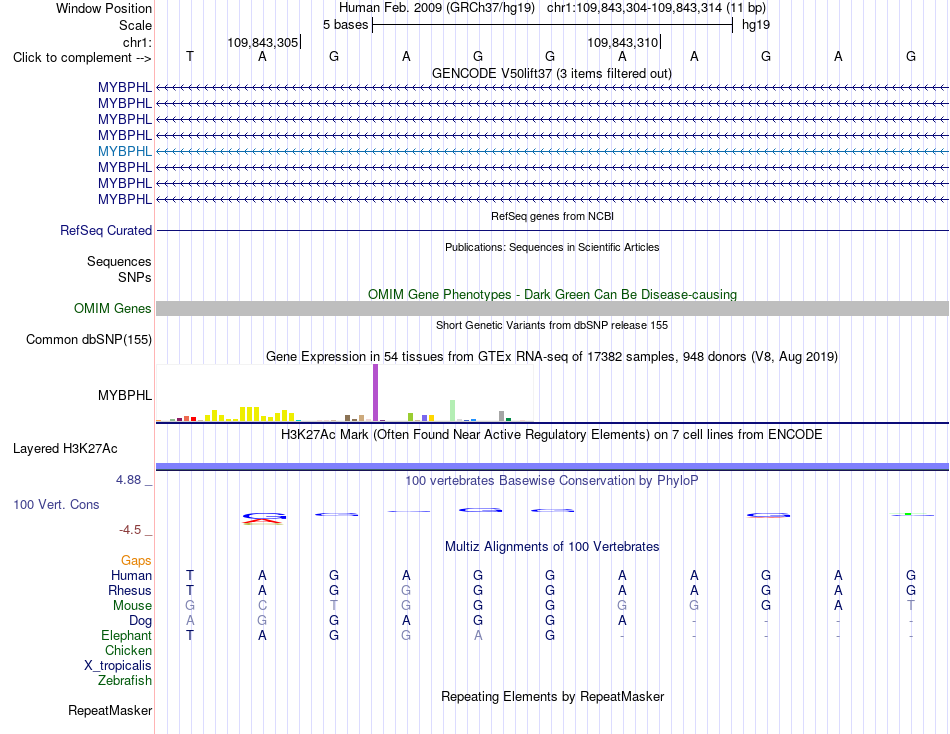Click the Scale track label
This screenshot has height=734, width=950.
point(135,25)
